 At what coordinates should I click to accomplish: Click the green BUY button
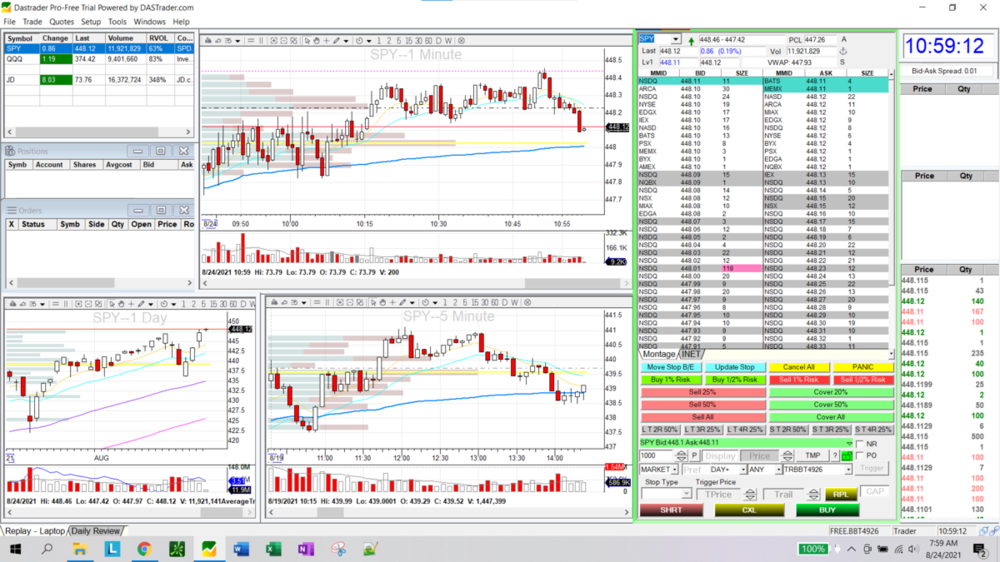point(827,509)
